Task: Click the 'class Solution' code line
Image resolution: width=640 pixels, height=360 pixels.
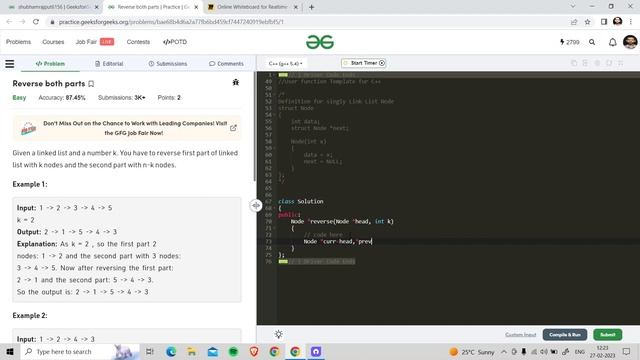Action: pos(300,201)
